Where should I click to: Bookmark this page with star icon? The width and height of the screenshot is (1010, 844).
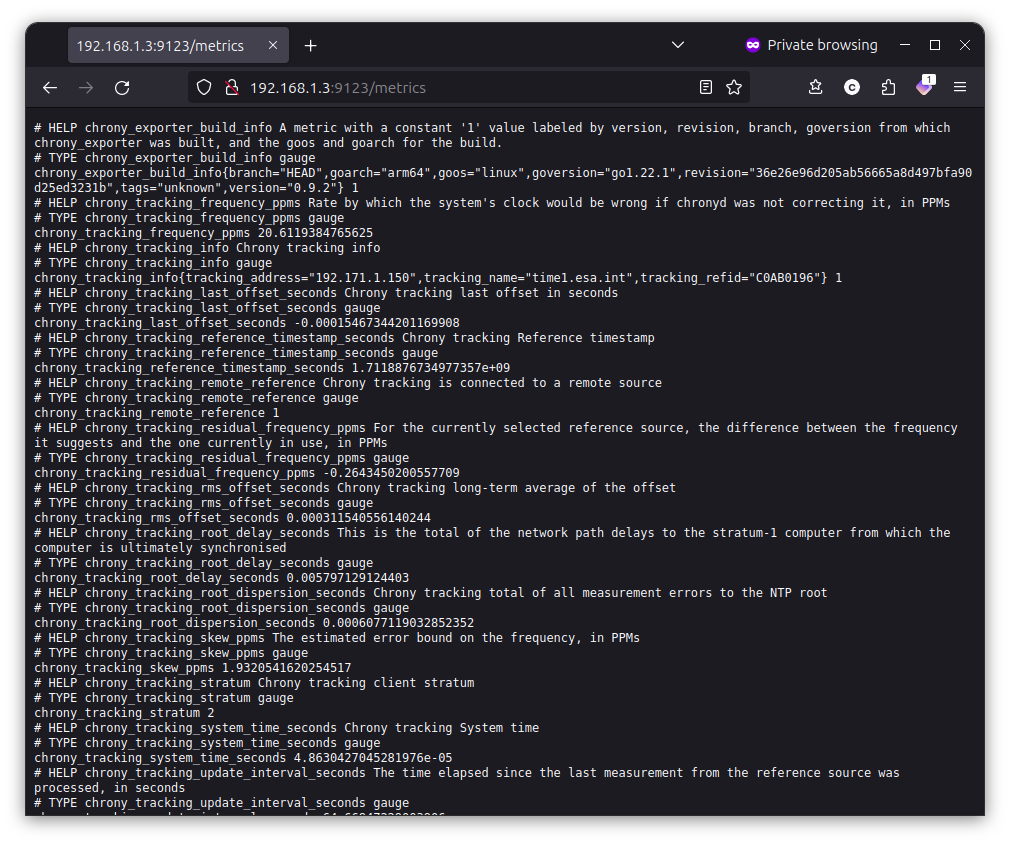click(x=734, y=87)
